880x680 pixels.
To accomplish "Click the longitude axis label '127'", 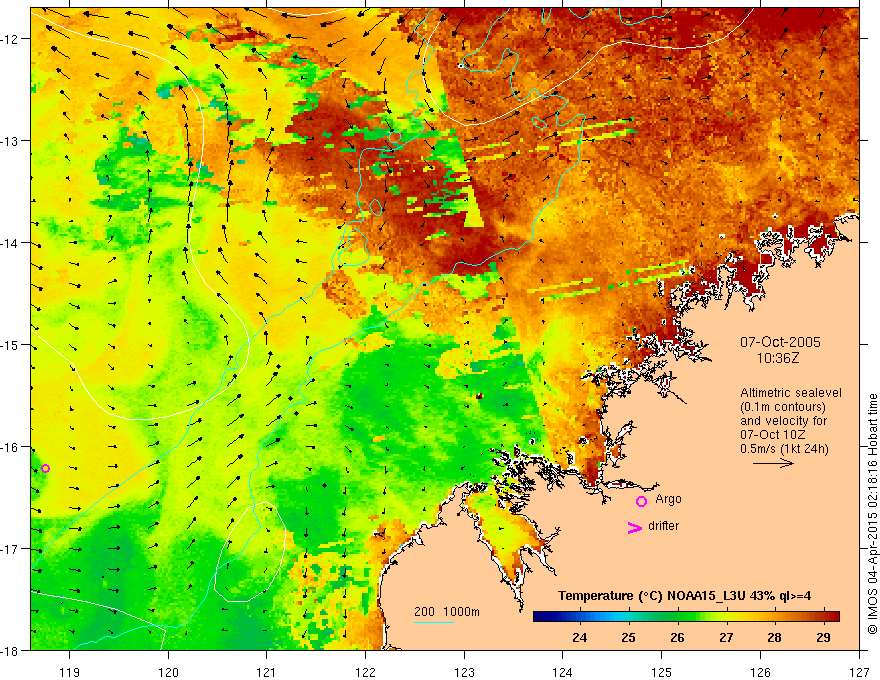I will tap(859, 672).
